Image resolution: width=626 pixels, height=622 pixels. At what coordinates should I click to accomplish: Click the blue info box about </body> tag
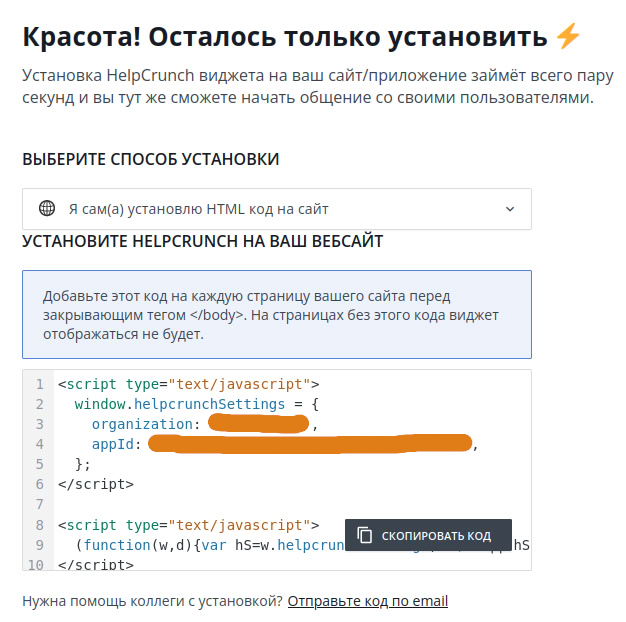click(277, 315)
